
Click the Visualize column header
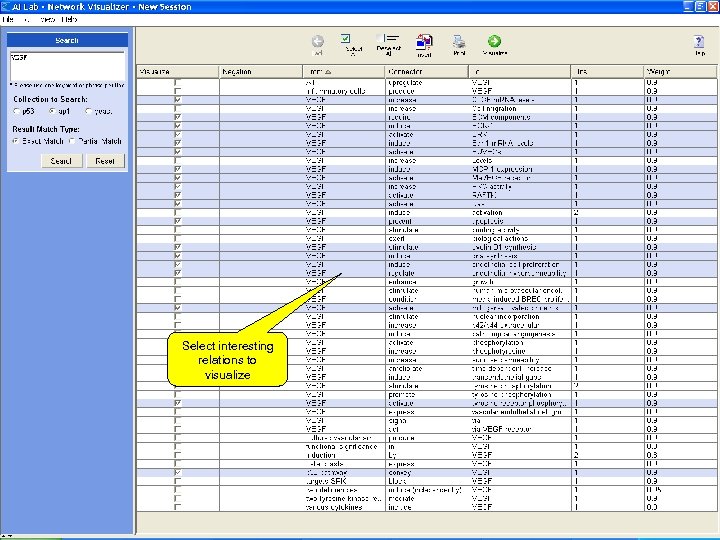178,72
